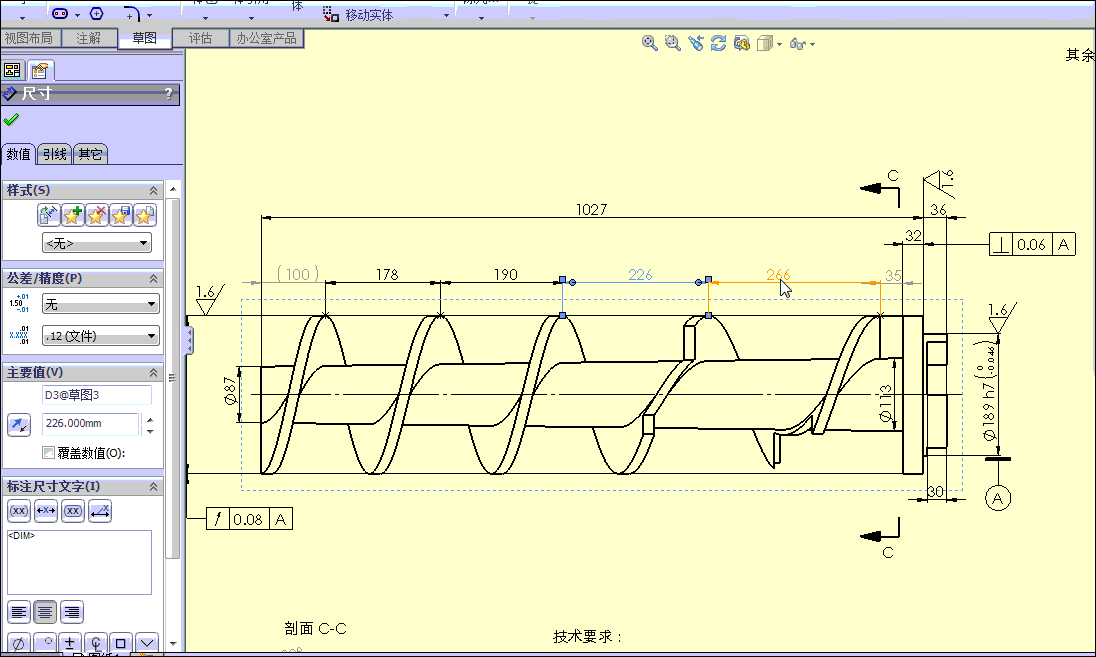Click the plus/minus symbol button

click(70, 642)
